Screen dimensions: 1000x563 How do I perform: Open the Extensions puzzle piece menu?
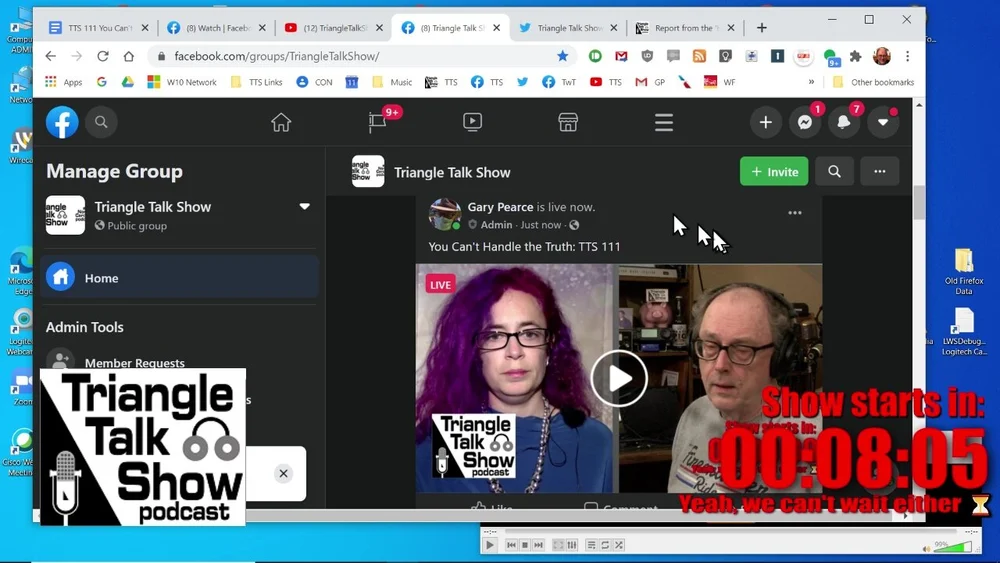(855, 56)
